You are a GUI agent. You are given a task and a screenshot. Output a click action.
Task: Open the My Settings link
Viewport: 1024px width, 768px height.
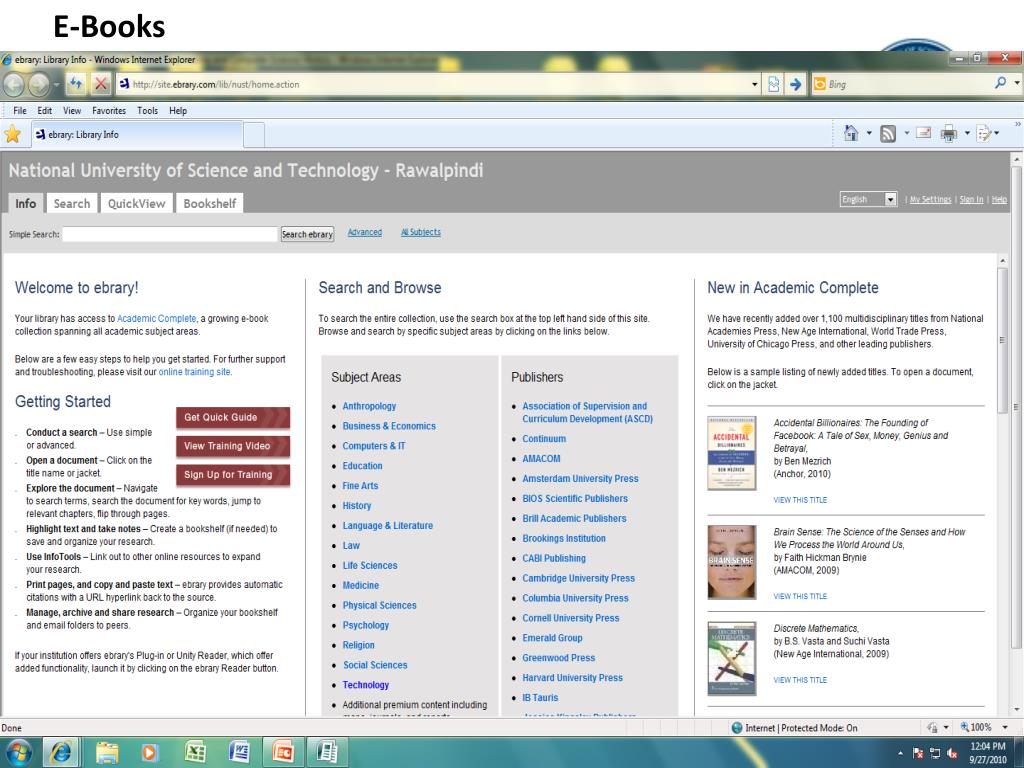pyautogui.click(x=930, y=199)
